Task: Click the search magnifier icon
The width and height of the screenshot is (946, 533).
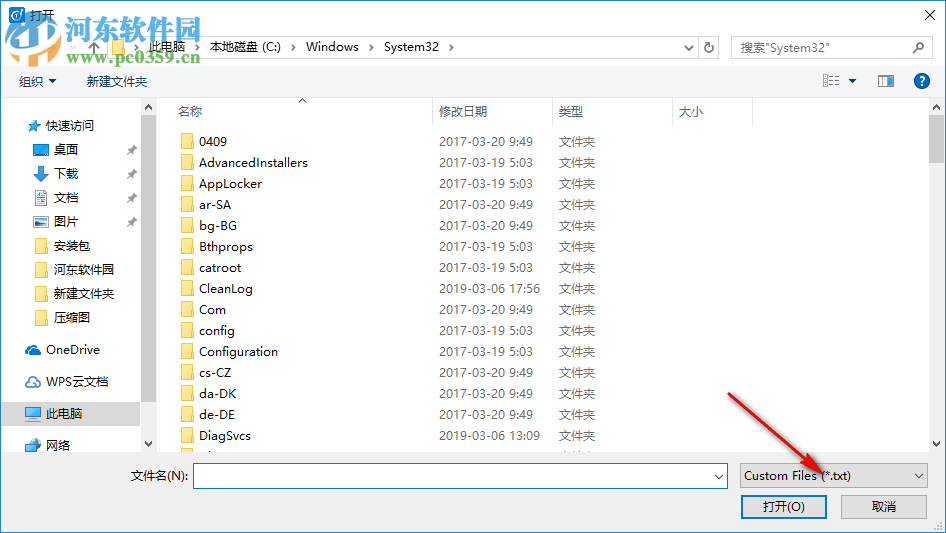Action: (918, 47)
